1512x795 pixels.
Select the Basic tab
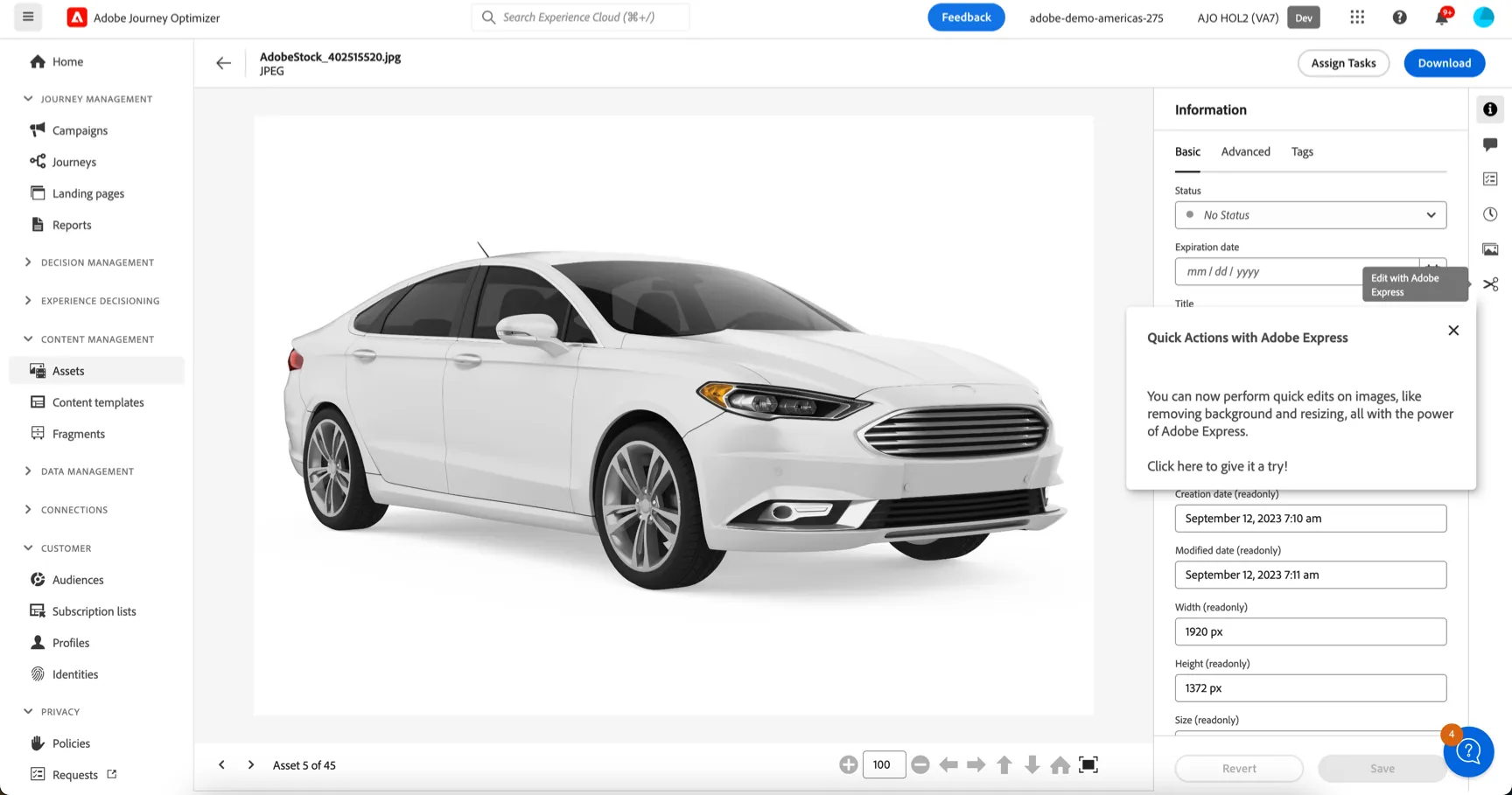tap(1187, 151)
